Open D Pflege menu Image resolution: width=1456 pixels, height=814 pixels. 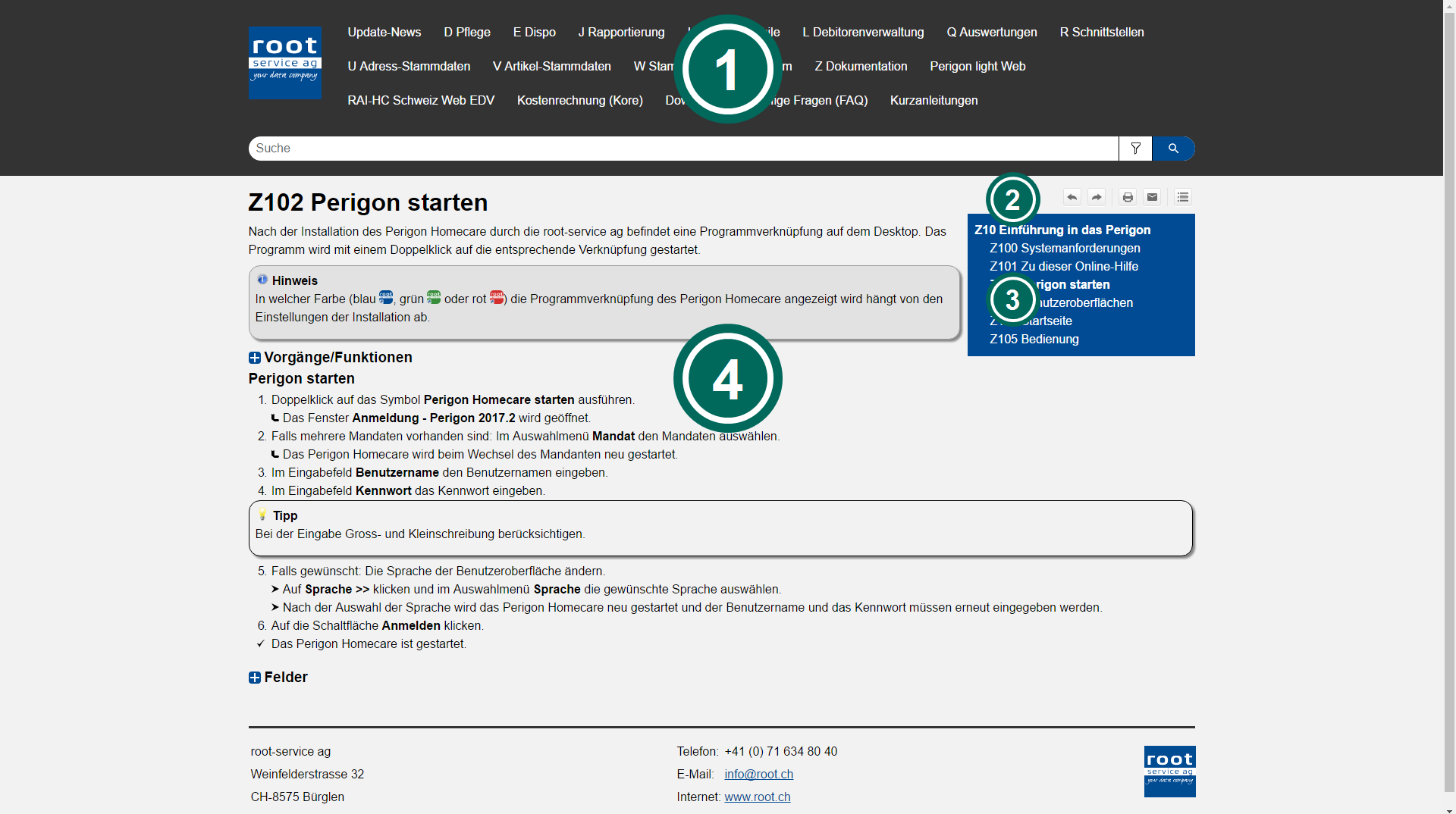pyautogui.click(x=467, y=32)
